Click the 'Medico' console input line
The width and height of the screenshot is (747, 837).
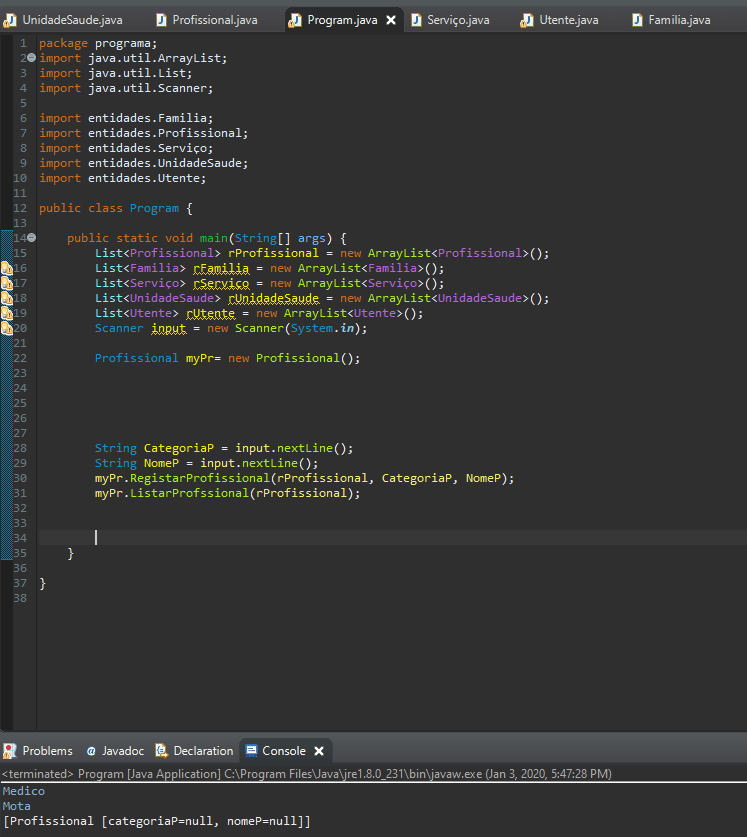23,791
